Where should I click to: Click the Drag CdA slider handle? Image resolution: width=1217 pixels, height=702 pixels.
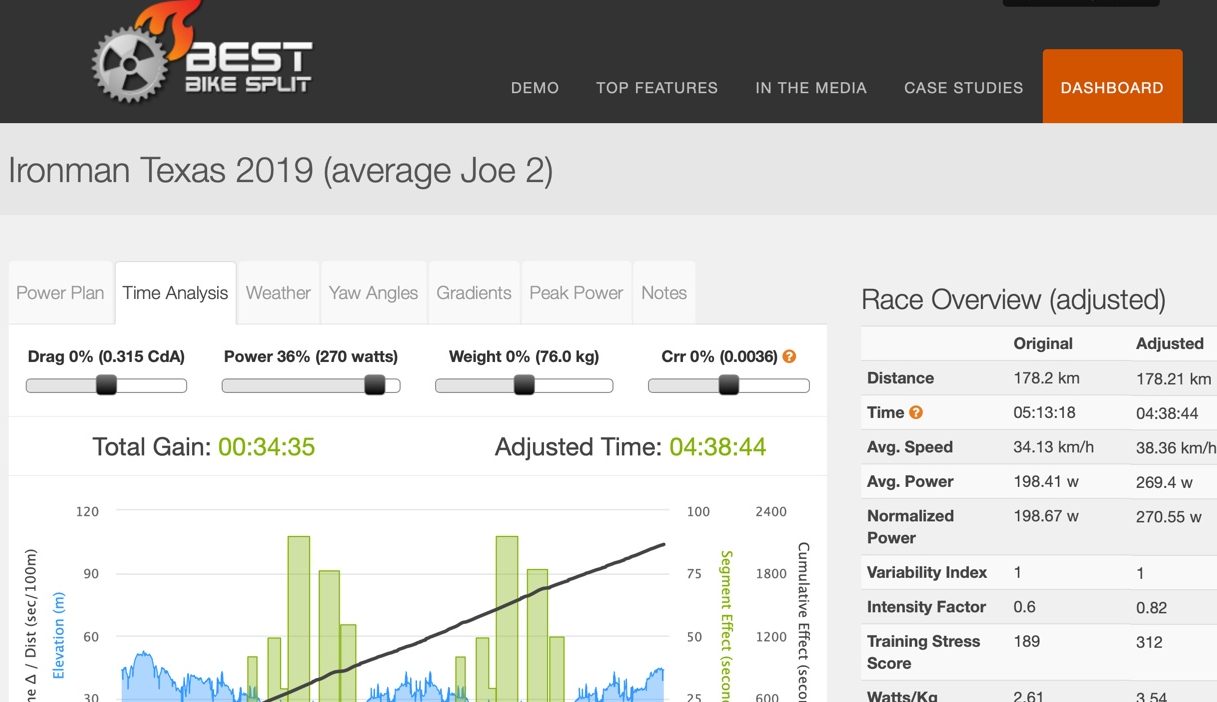(106, 385)
